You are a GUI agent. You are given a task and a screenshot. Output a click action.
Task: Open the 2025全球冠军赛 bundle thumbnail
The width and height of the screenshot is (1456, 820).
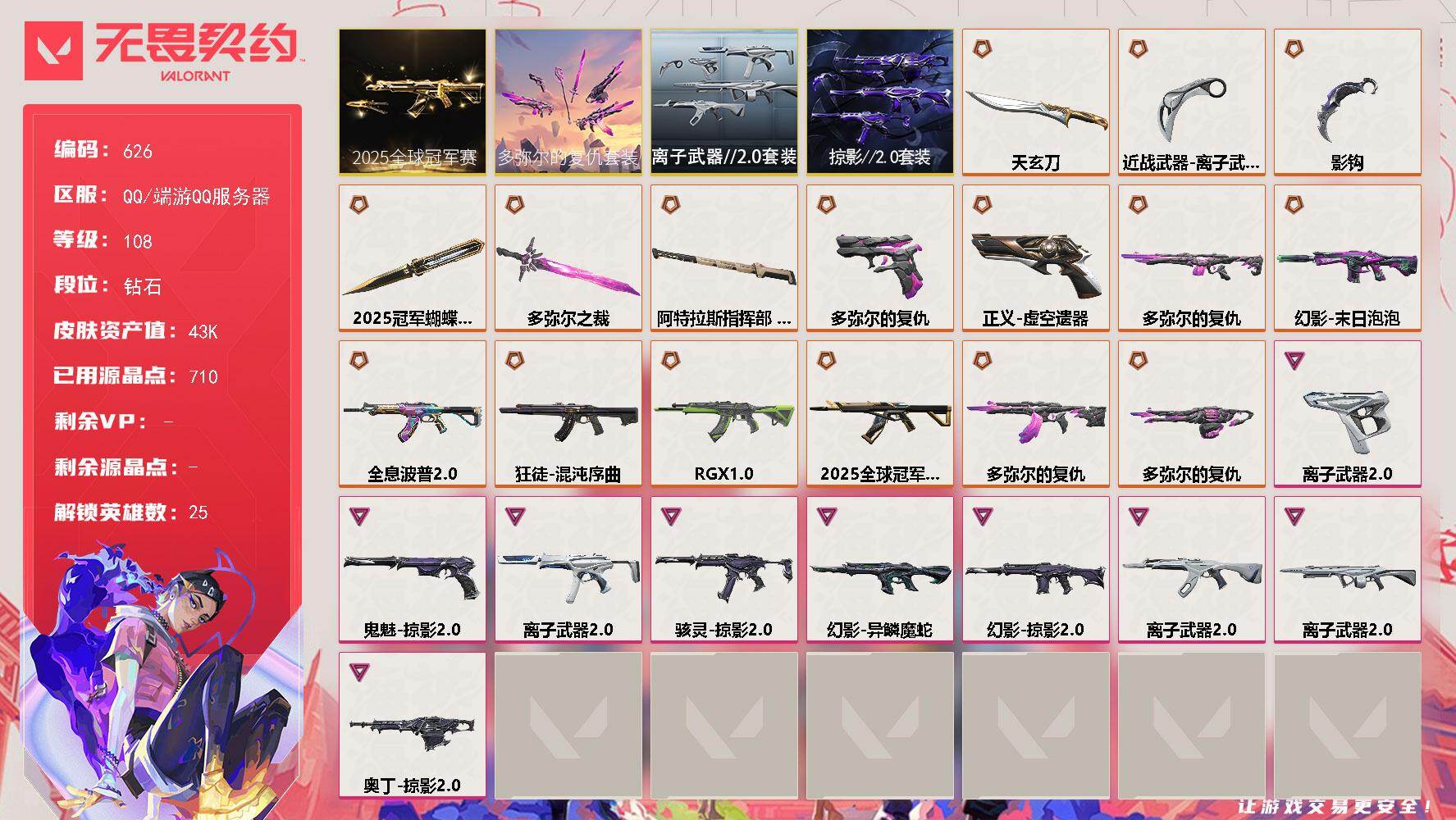point(413,102)
